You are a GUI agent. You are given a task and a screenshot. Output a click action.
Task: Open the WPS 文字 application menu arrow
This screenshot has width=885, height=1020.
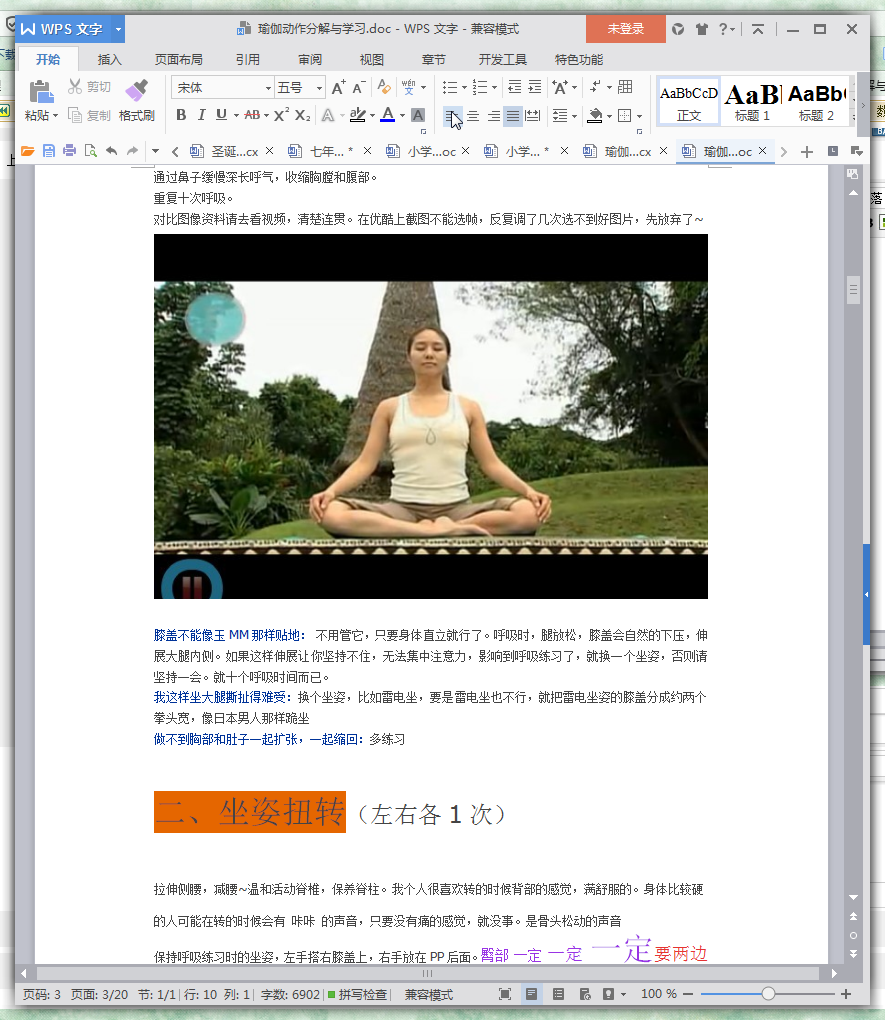[118, 29]
